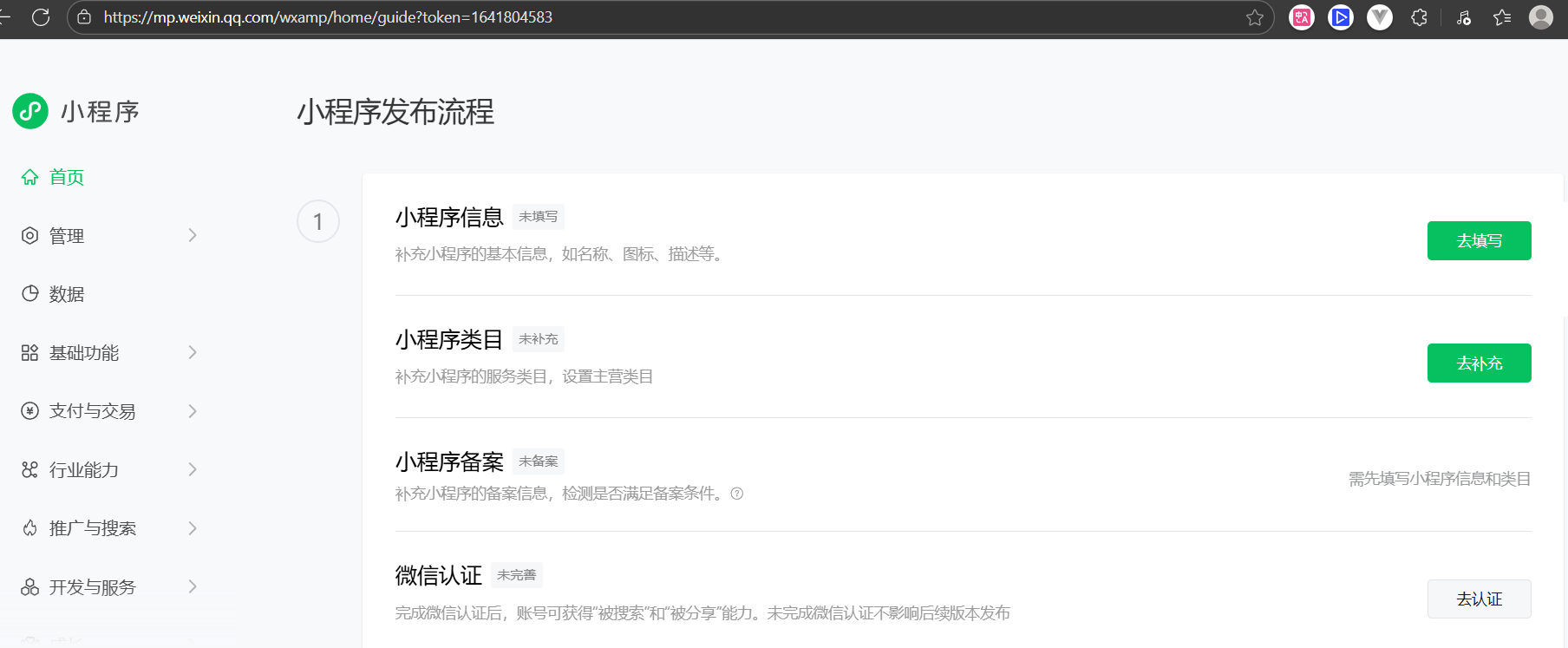Click the 去认证 button
Viewport: 1568px width, 648px height.
(x=1479, y=599)
